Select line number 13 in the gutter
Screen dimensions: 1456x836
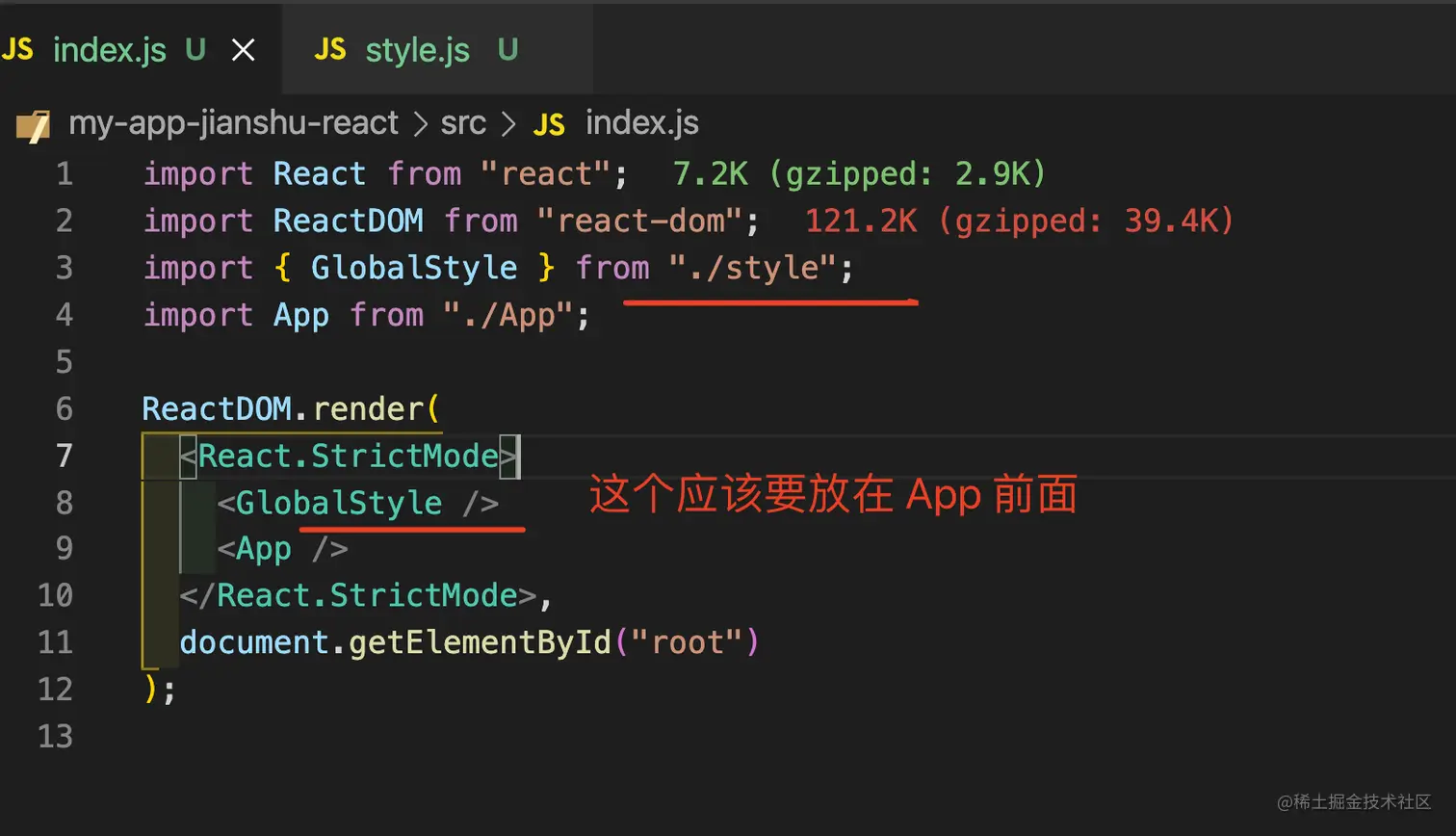pos(55,737)
